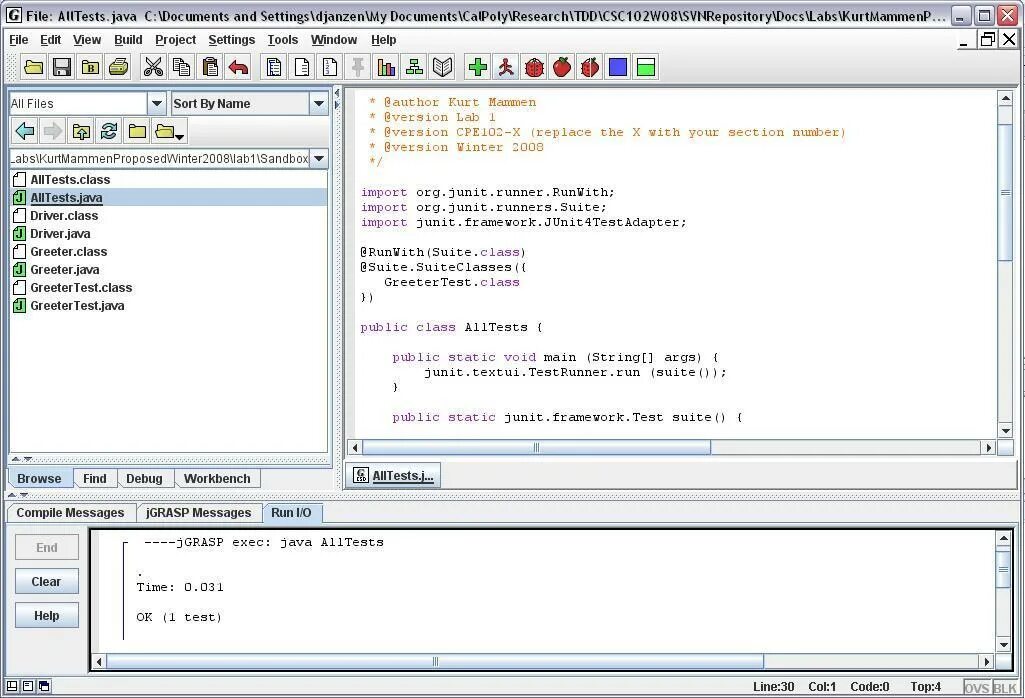Click the scissors Cut icon
This screenshot has width=1025, height=698.
154,67
